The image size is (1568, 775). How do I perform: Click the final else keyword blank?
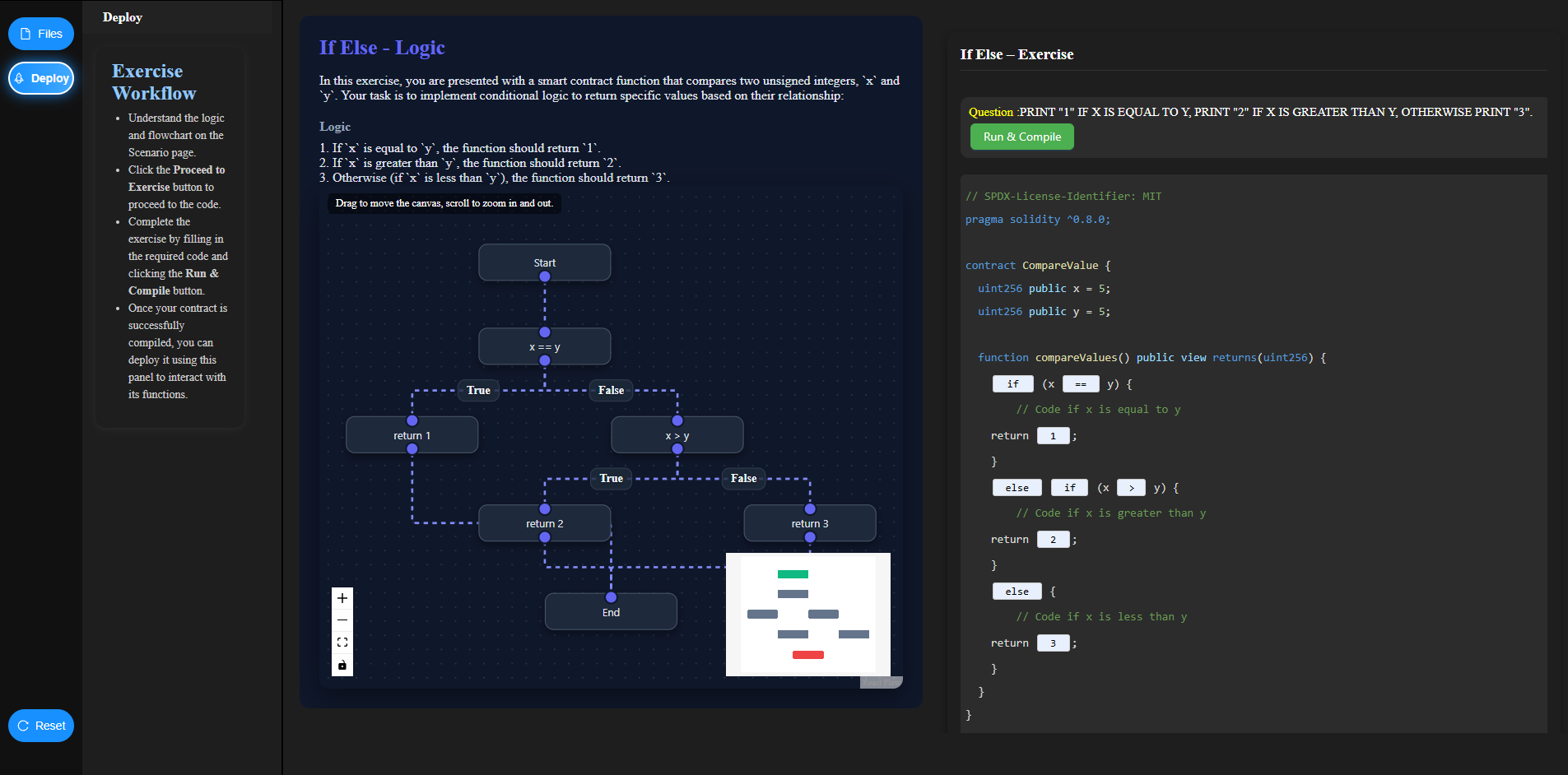[1017, 591]
